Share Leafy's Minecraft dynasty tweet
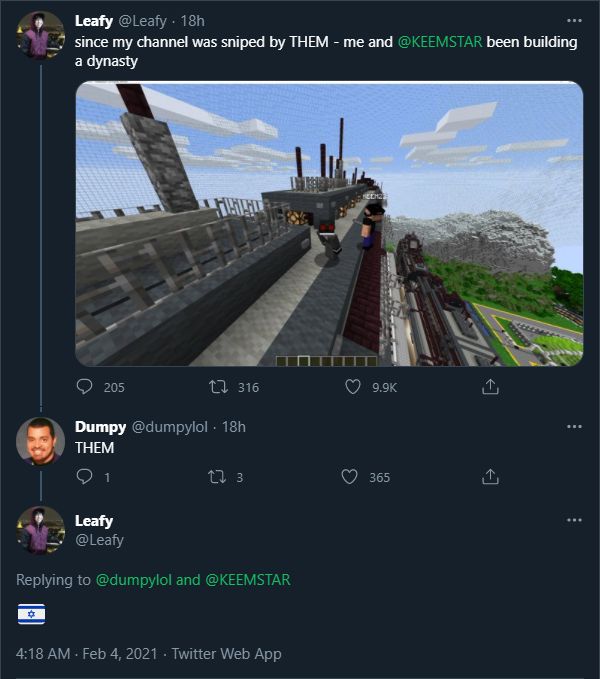 (x=490, y=387)
